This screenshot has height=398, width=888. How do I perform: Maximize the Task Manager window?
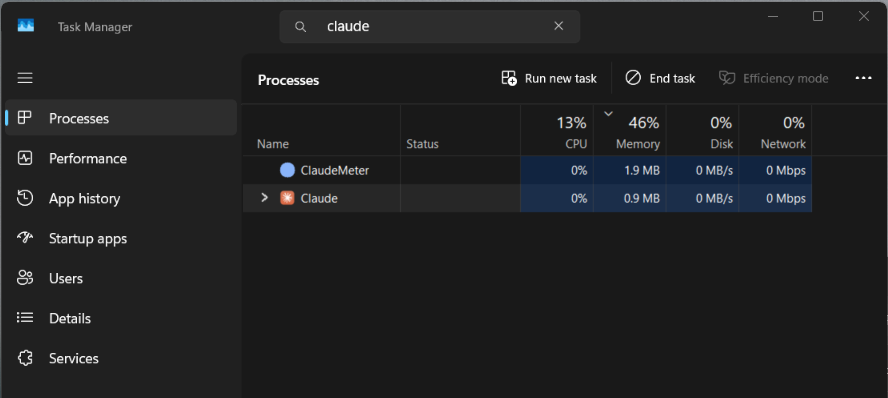pyautogui.click(x=818, y=16)
